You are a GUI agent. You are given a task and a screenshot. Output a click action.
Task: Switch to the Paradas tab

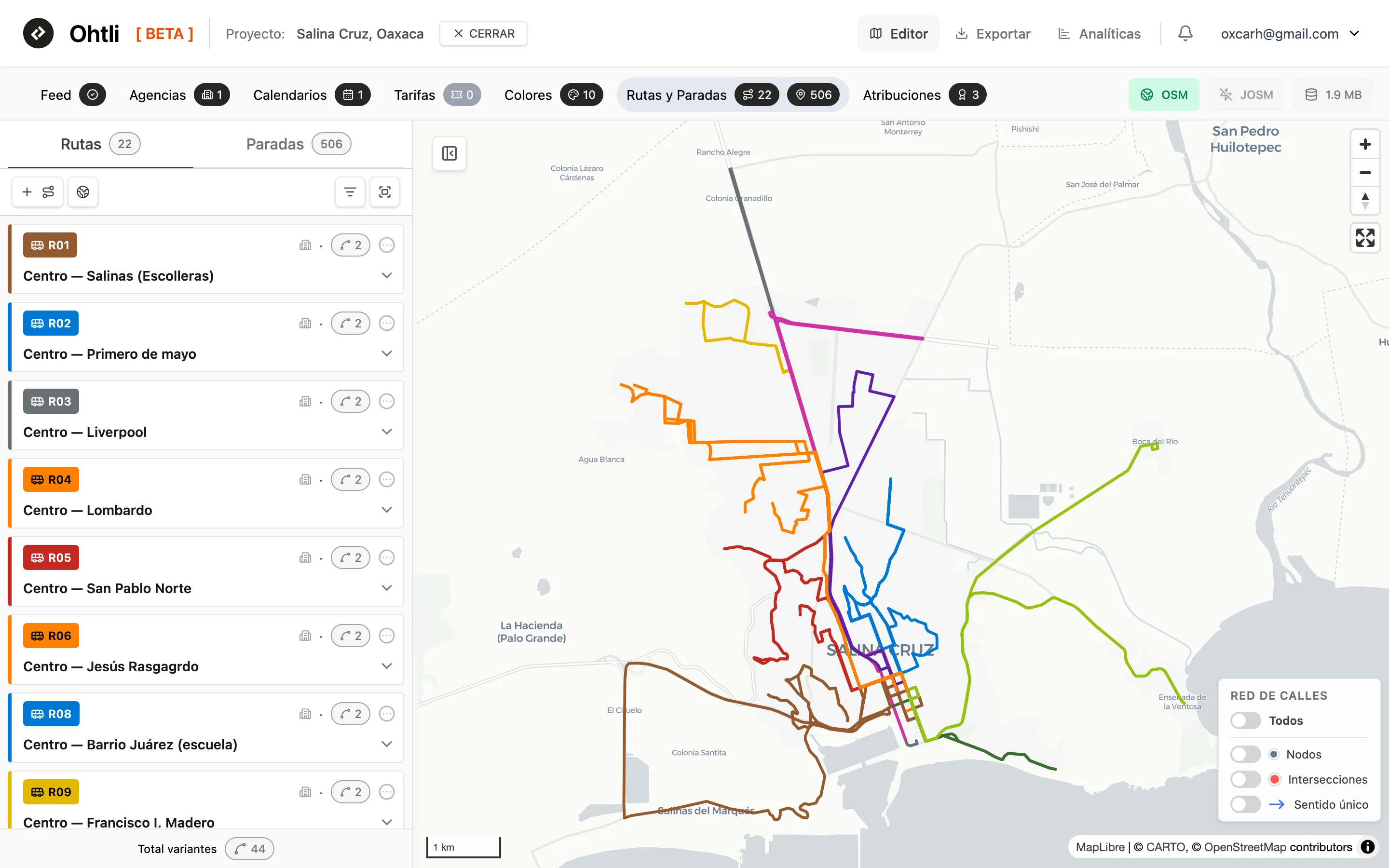point(299,144)
